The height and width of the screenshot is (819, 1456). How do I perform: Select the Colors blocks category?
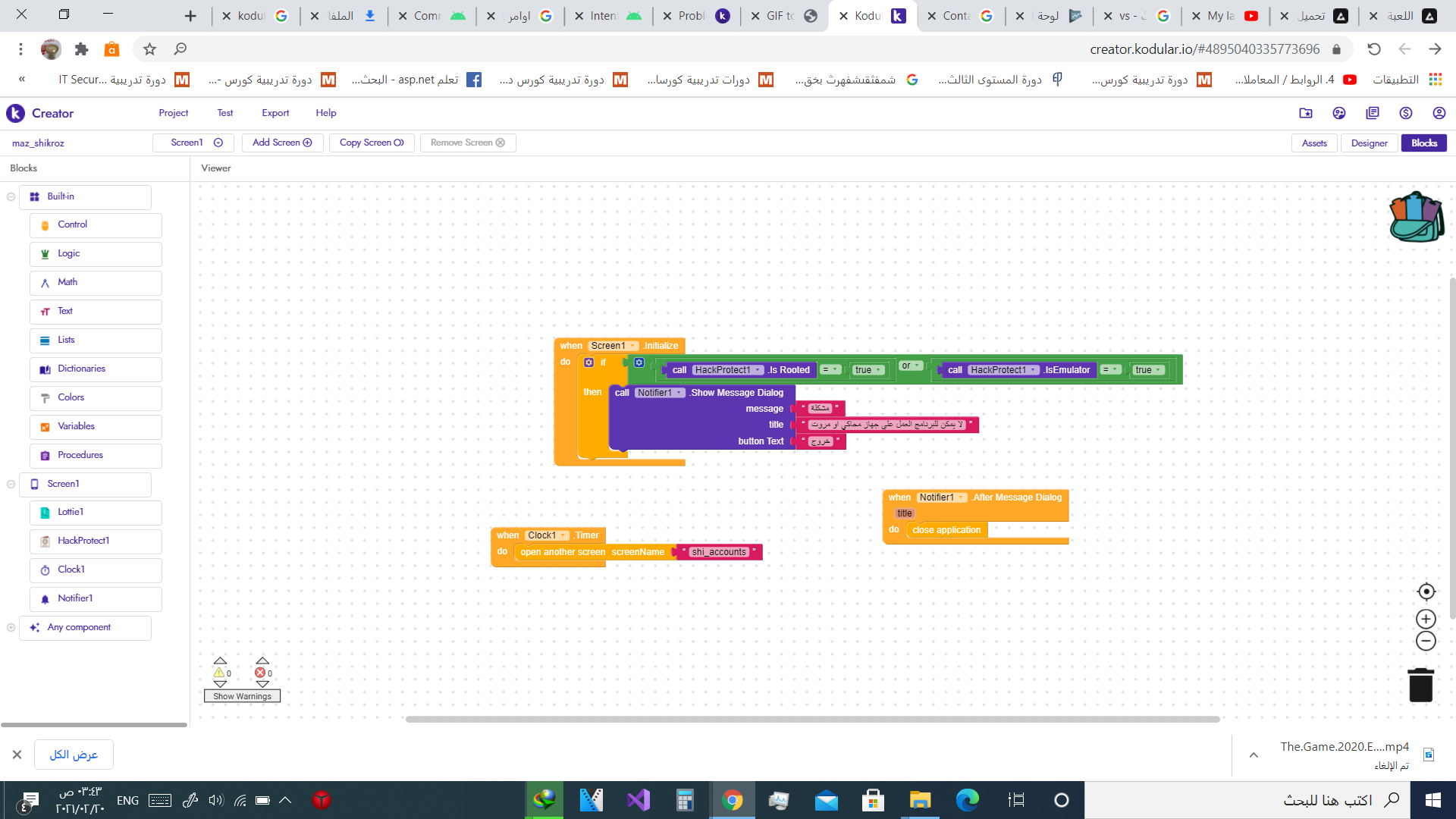(x=71, y=397)
